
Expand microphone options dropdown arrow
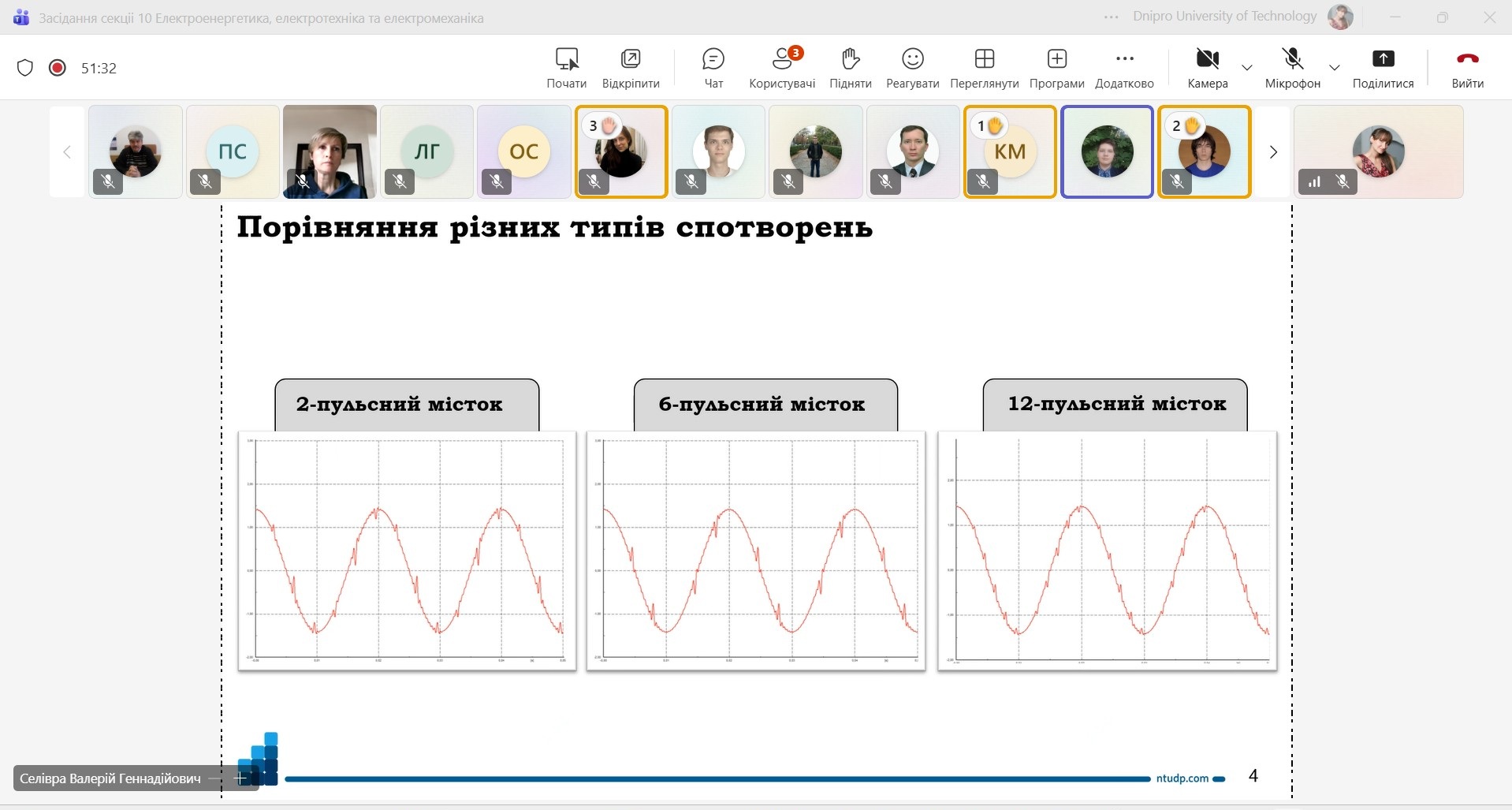click(x=1335, y=68)
